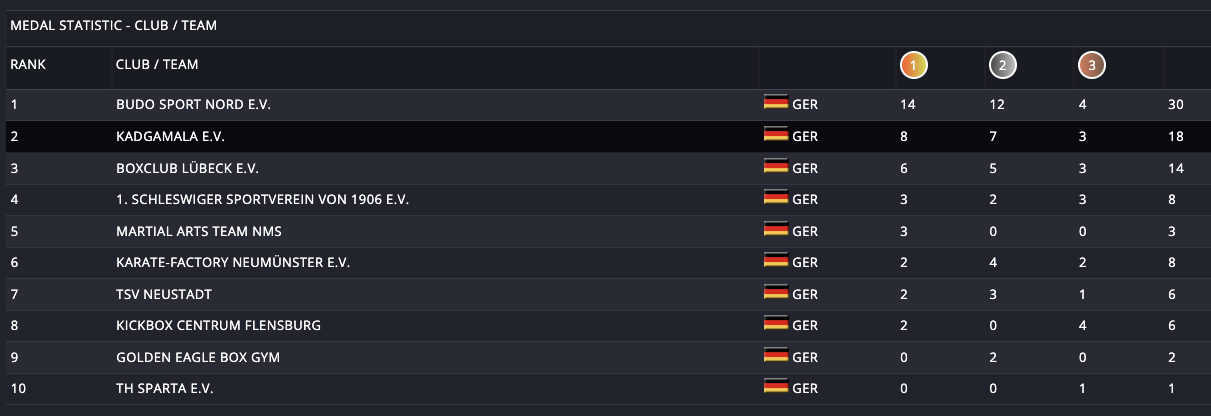
Task: Click the RANK column header
Action: [x=28, y=64]
